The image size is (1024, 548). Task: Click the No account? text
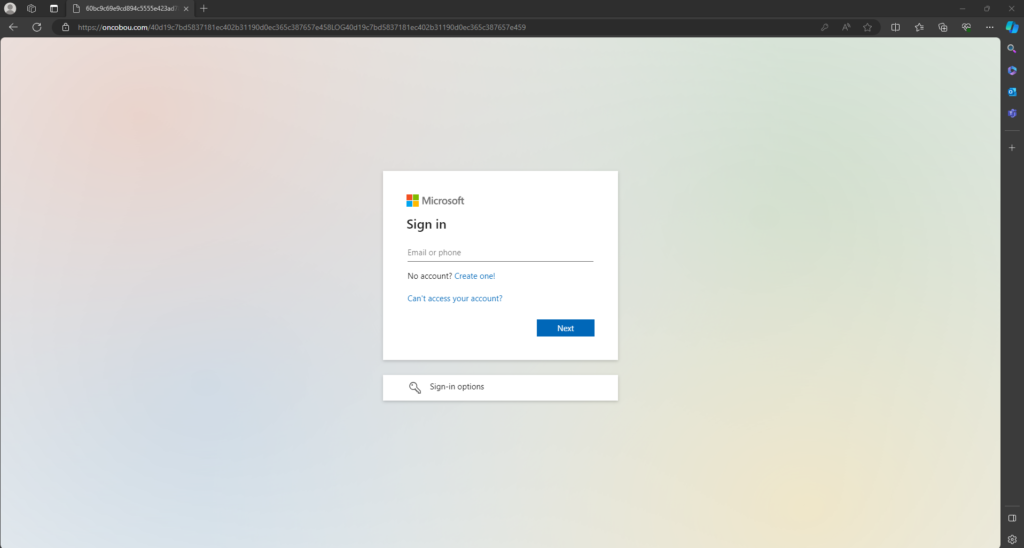(430, 276)
